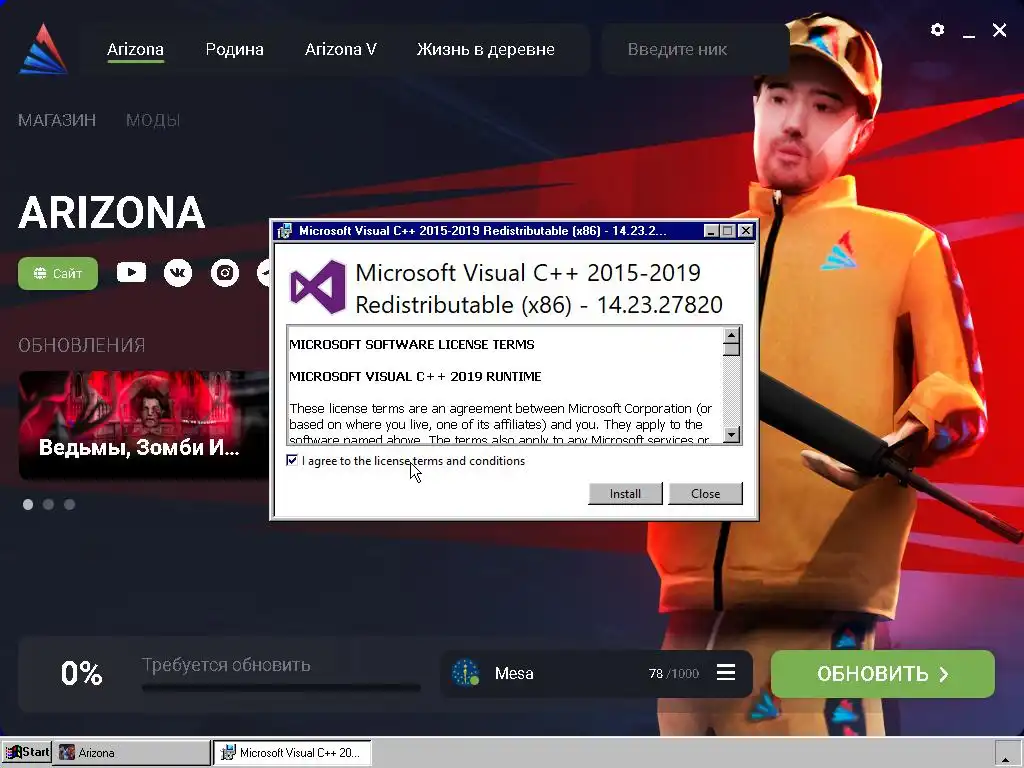This screenshot has height=768, width=1024.
Task: Open the Windows Start button
Action: pos(26,752)
